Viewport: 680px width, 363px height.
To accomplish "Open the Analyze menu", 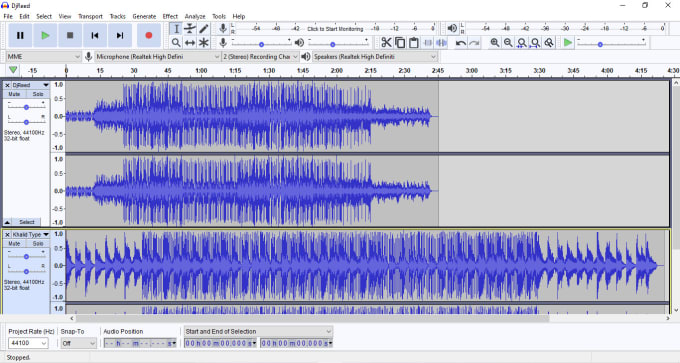I will click(195, 16).
